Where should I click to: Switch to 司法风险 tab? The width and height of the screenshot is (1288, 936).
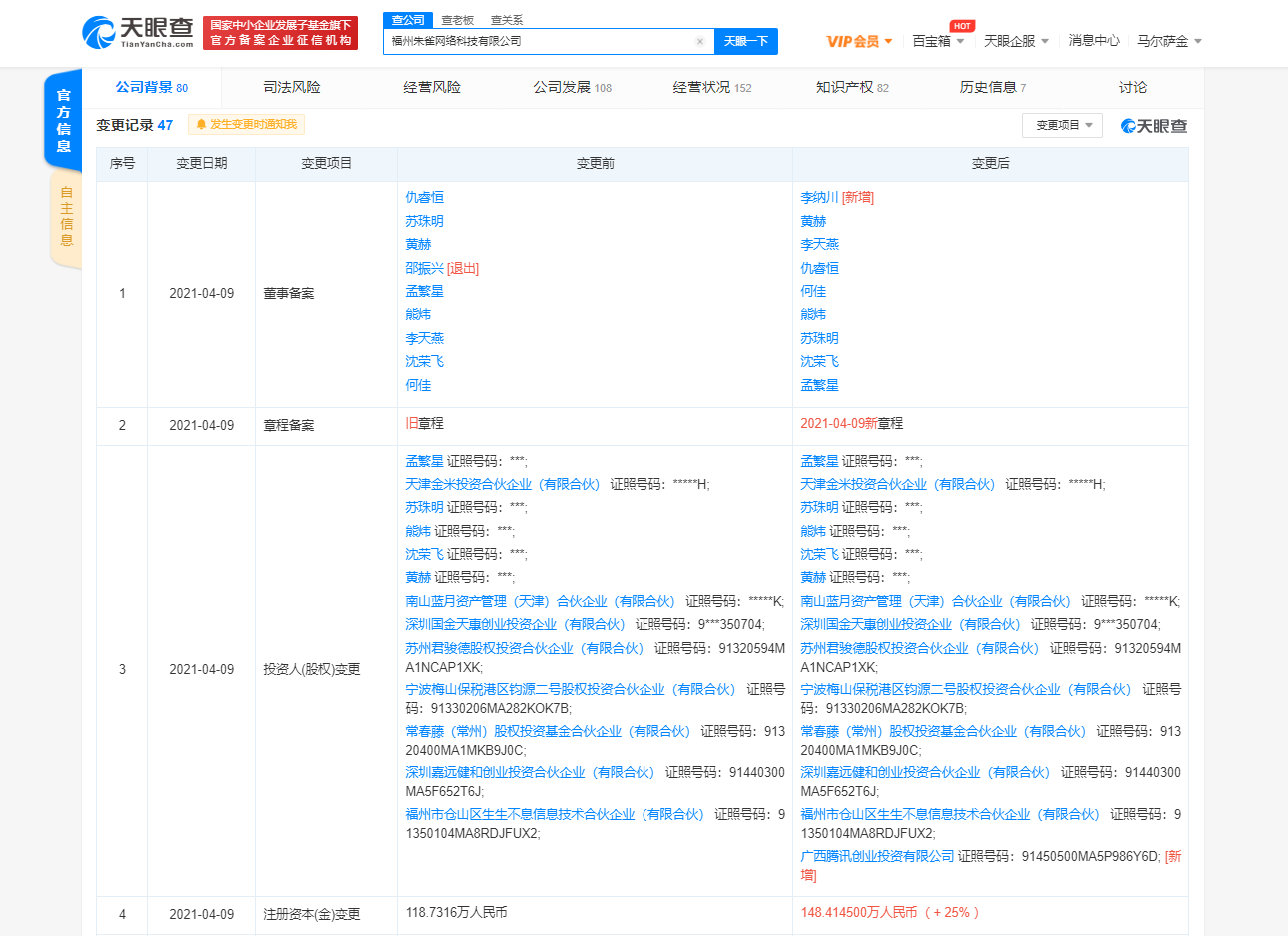(x=292, y=88)
